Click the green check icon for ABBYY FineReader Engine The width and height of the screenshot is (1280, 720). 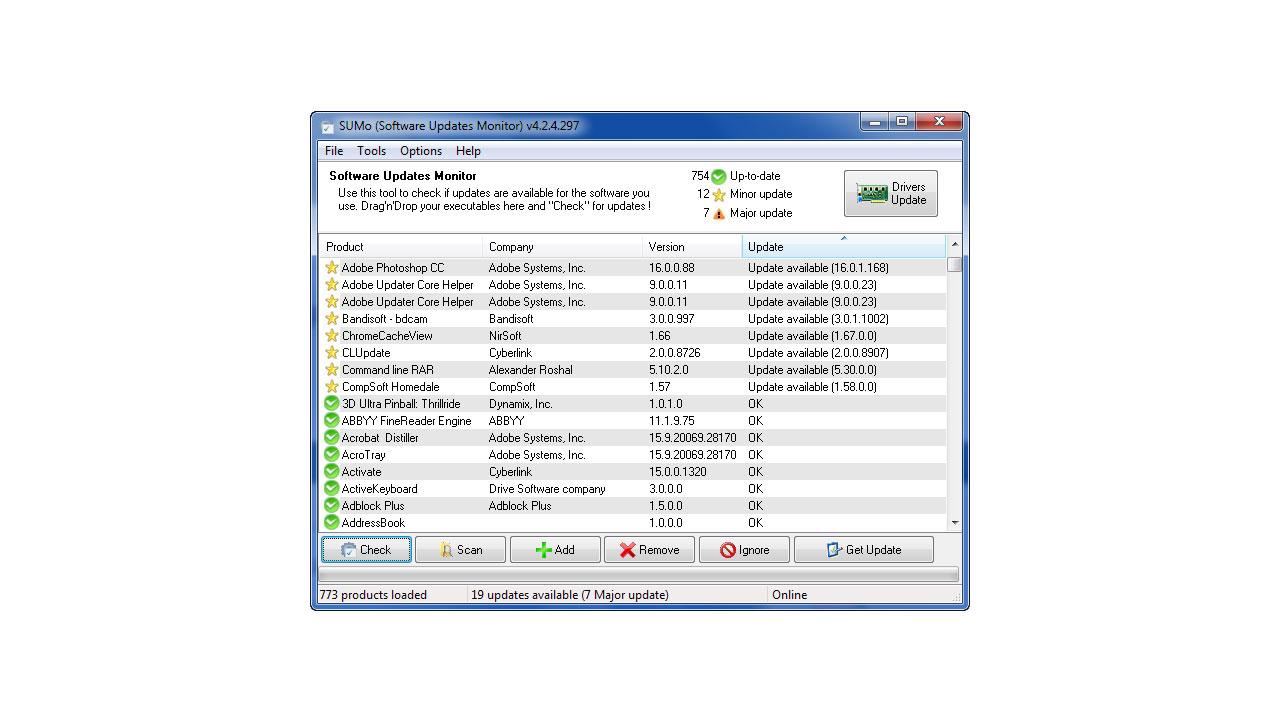point(331,421)
